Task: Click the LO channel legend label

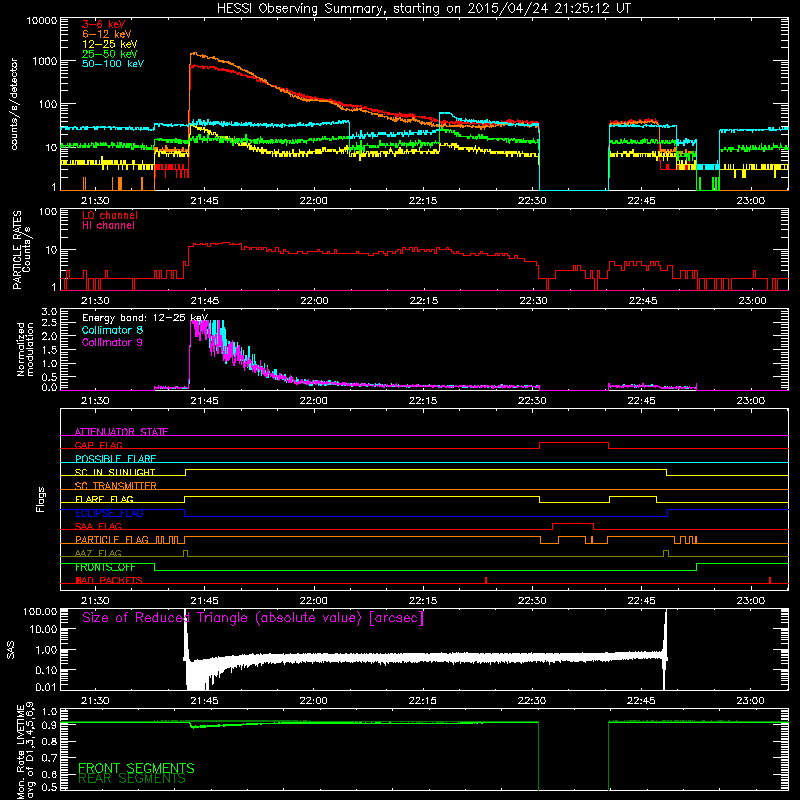Action: coord(110,215)
